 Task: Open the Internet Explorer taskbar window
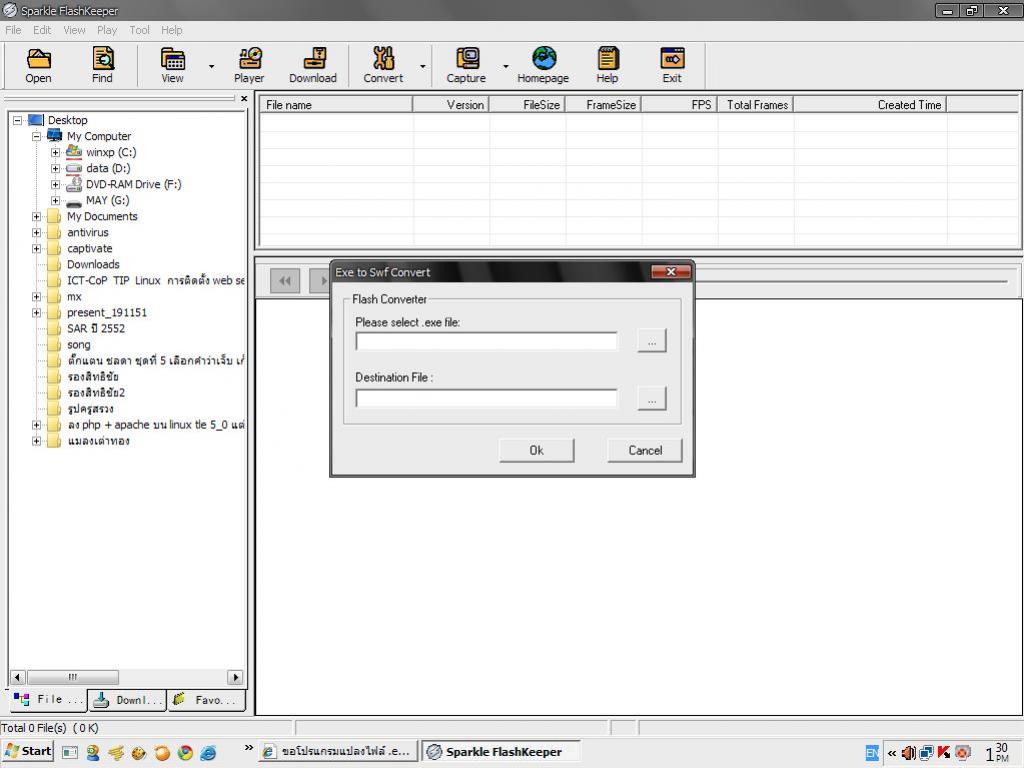338,752
